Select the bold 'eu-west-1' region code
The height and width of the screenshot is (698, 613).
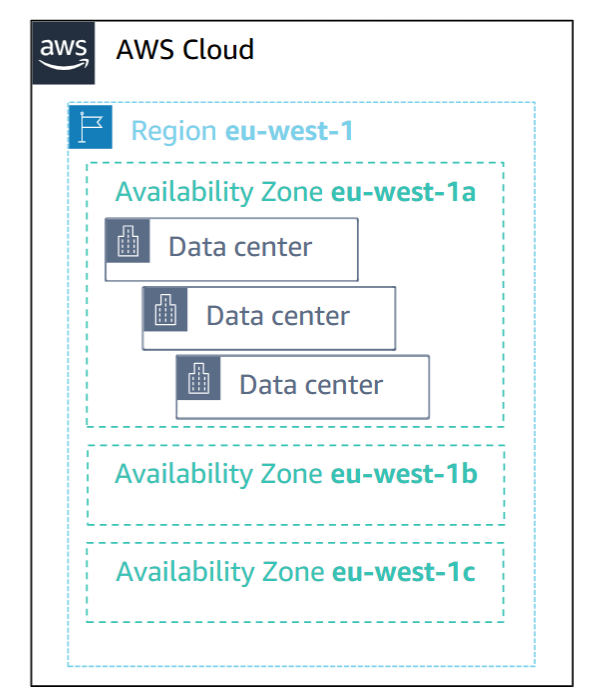tap(289, 131)
